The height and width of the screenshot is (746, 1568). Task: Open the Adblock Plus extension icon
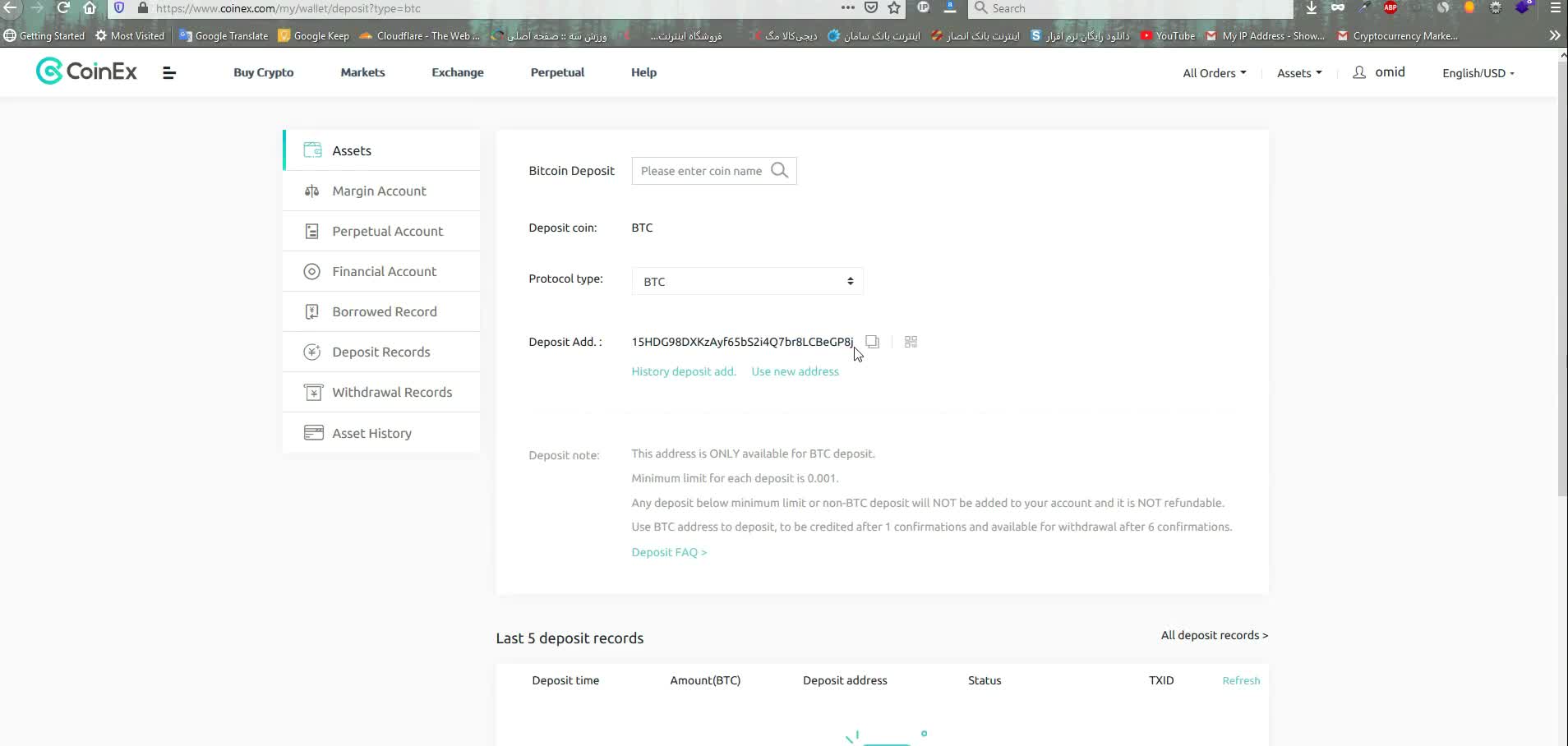[1390, 8]
